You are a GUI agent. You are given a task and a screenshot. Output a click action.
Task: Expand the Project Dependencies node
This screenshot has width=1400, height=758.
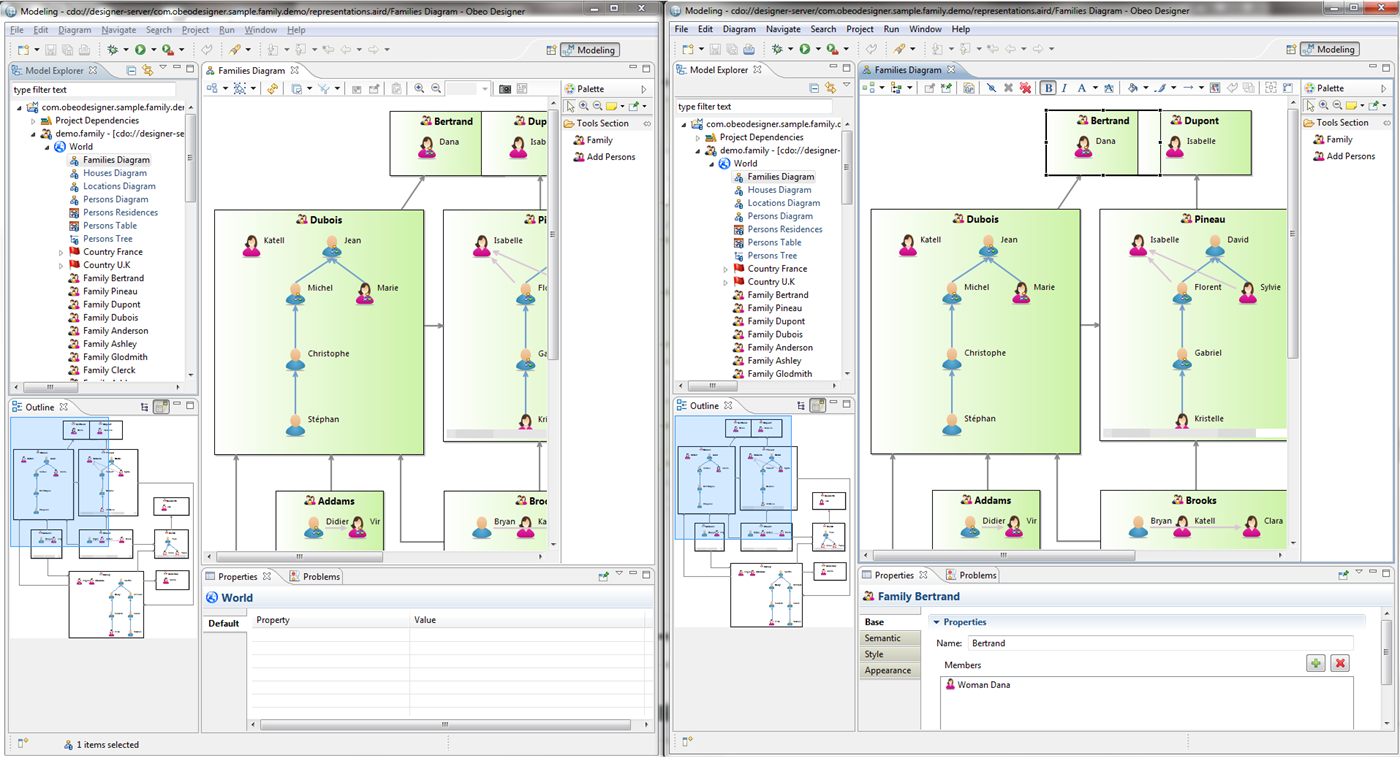click(x=31, y=120)
